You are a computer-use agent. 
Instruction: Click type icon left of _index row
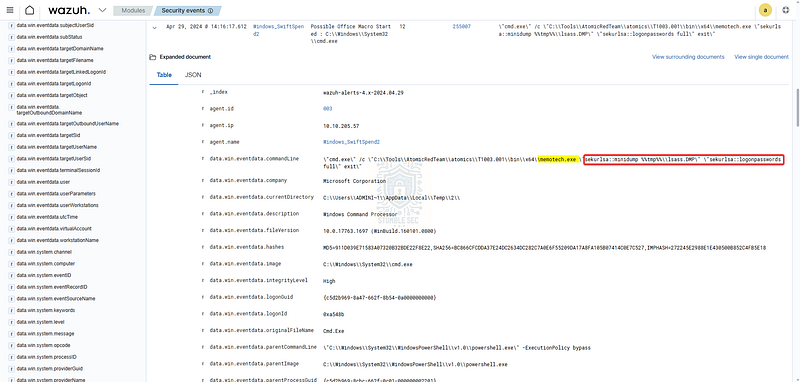pos(203,92)
